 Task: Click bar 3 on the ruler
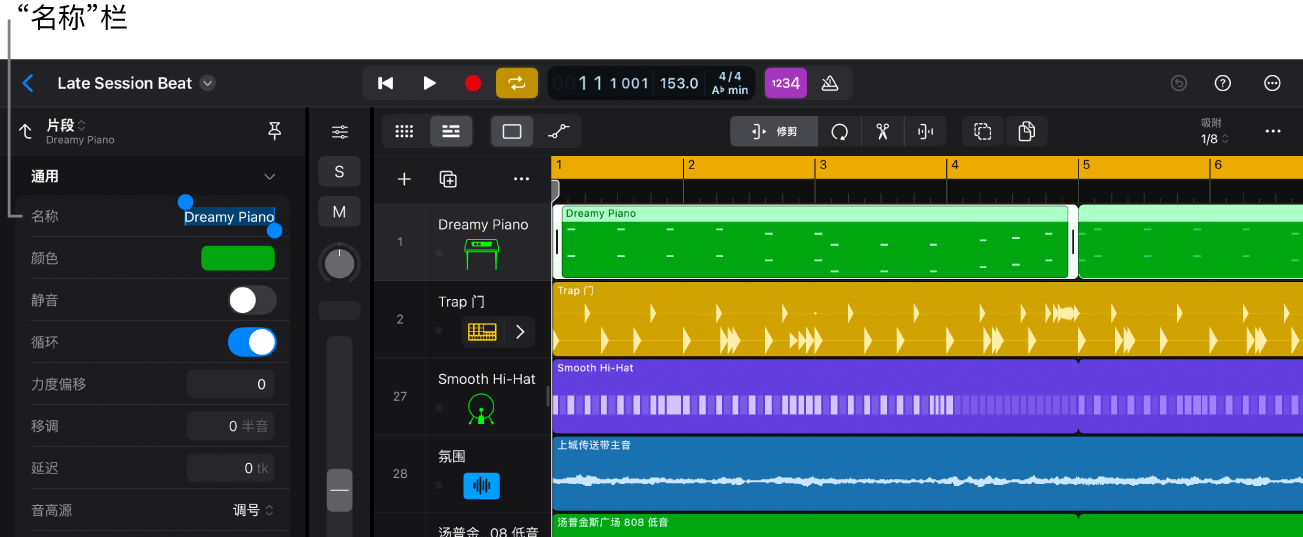[x=822, y=165]
